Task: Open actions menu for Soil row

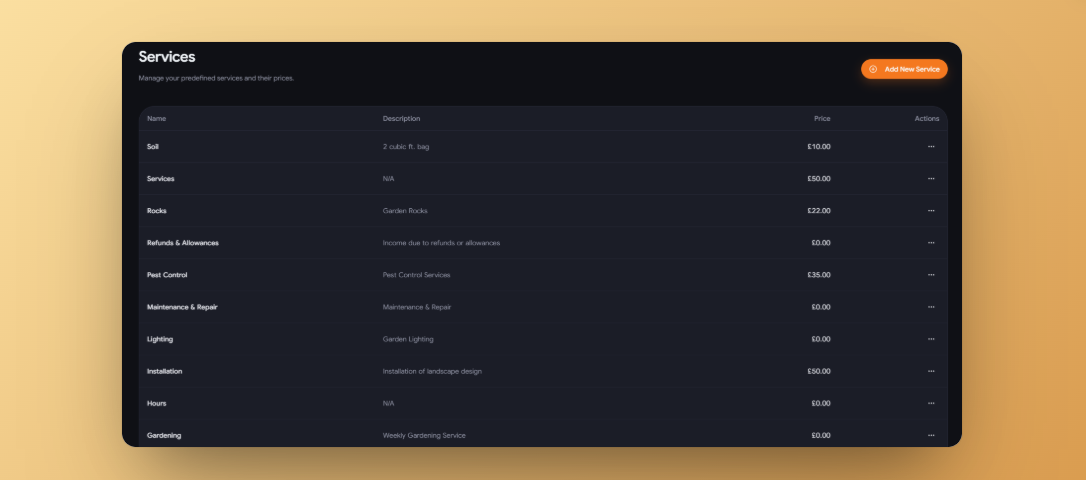Action: (x=931, y=147)
